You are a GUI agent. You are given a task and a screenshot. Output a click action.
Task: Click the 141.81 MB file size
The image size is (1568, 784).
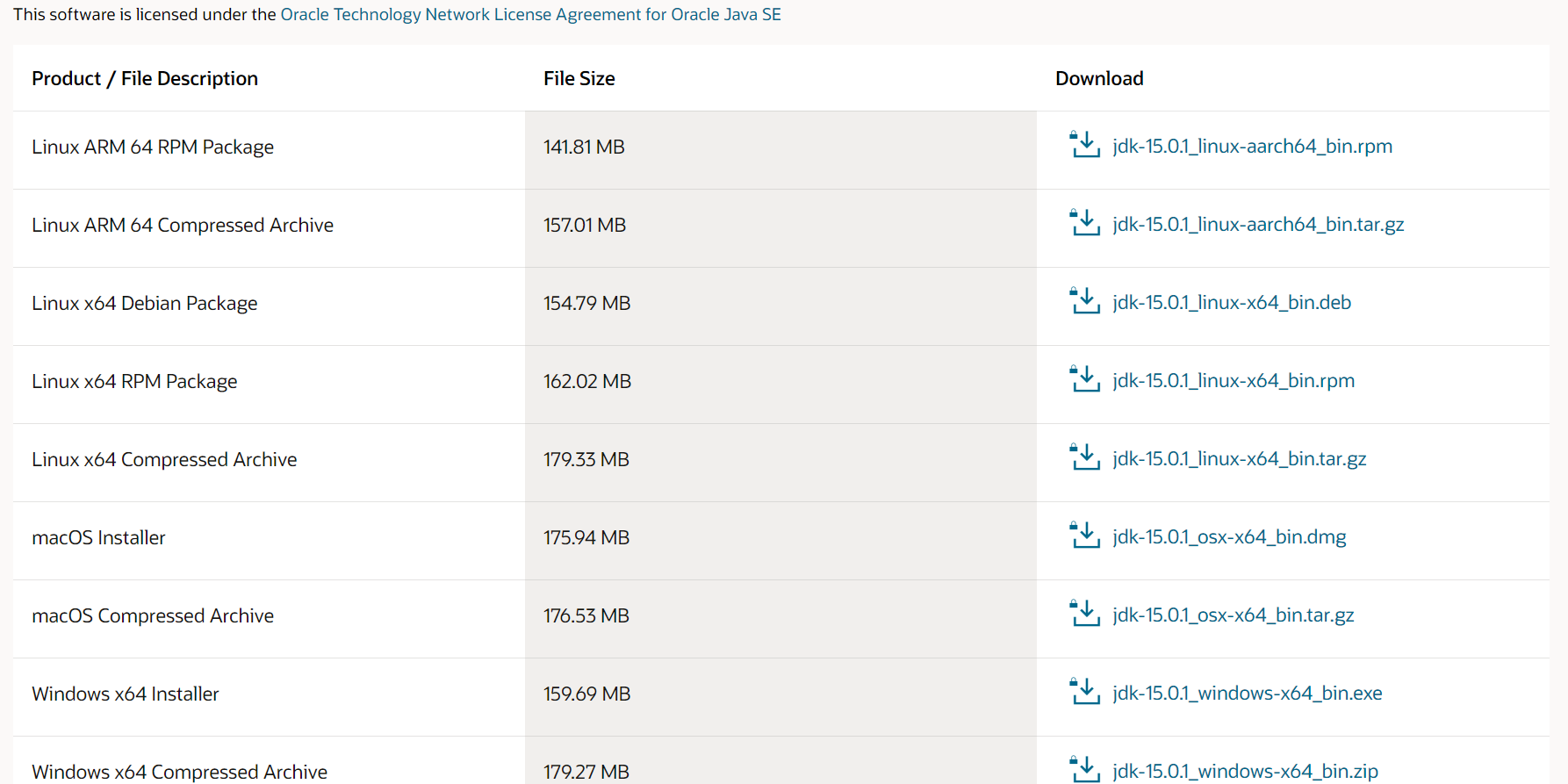tap(584, 147)
